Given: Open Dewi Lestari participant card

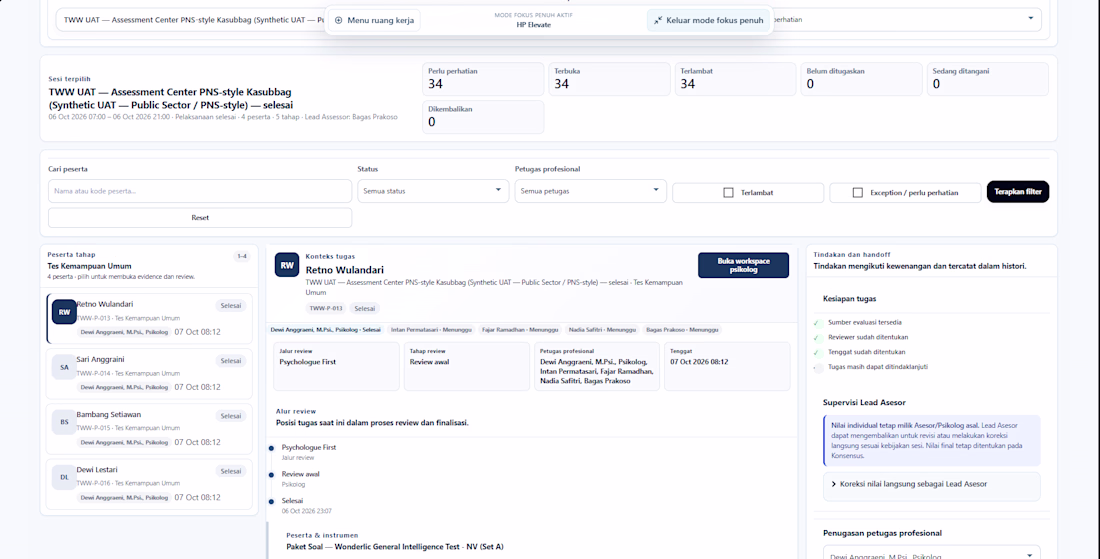Looking at the screenshot, I should pos(149,484).
